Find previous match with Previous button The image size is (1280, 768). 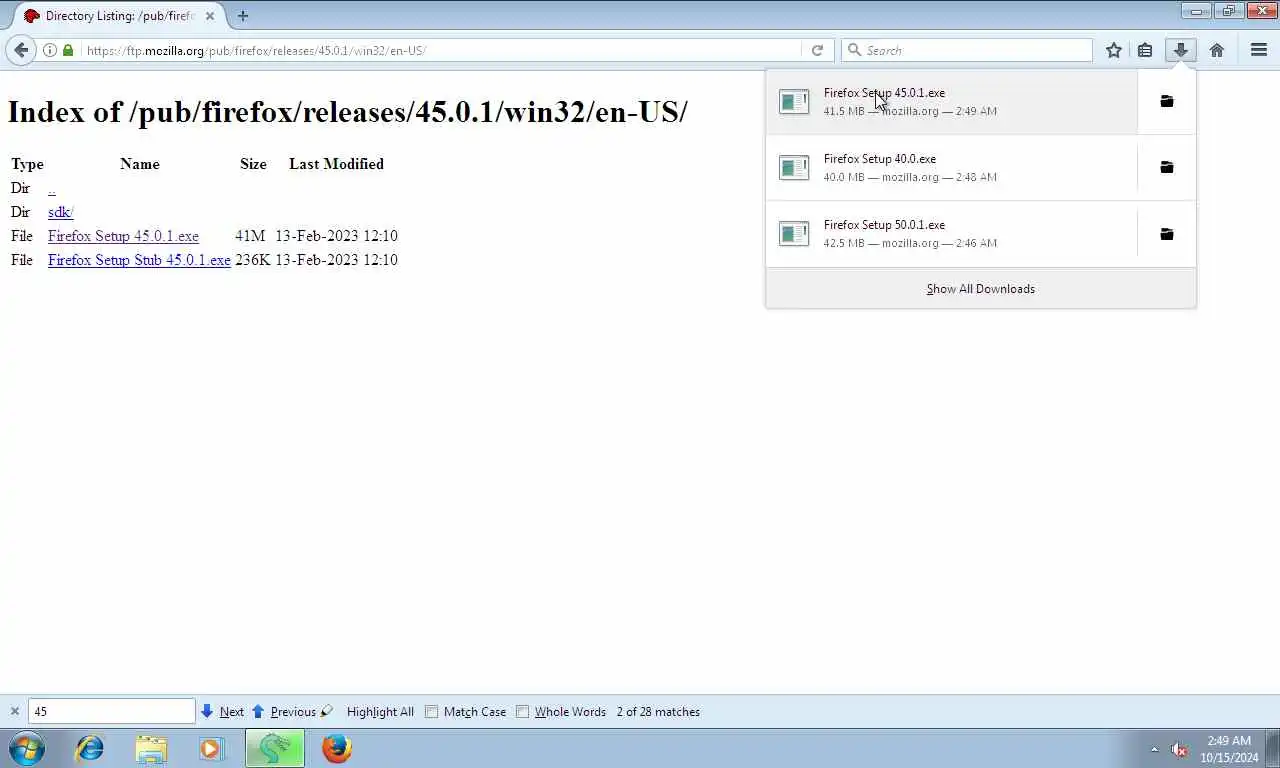pyautogui.click(x=284, y=712)
